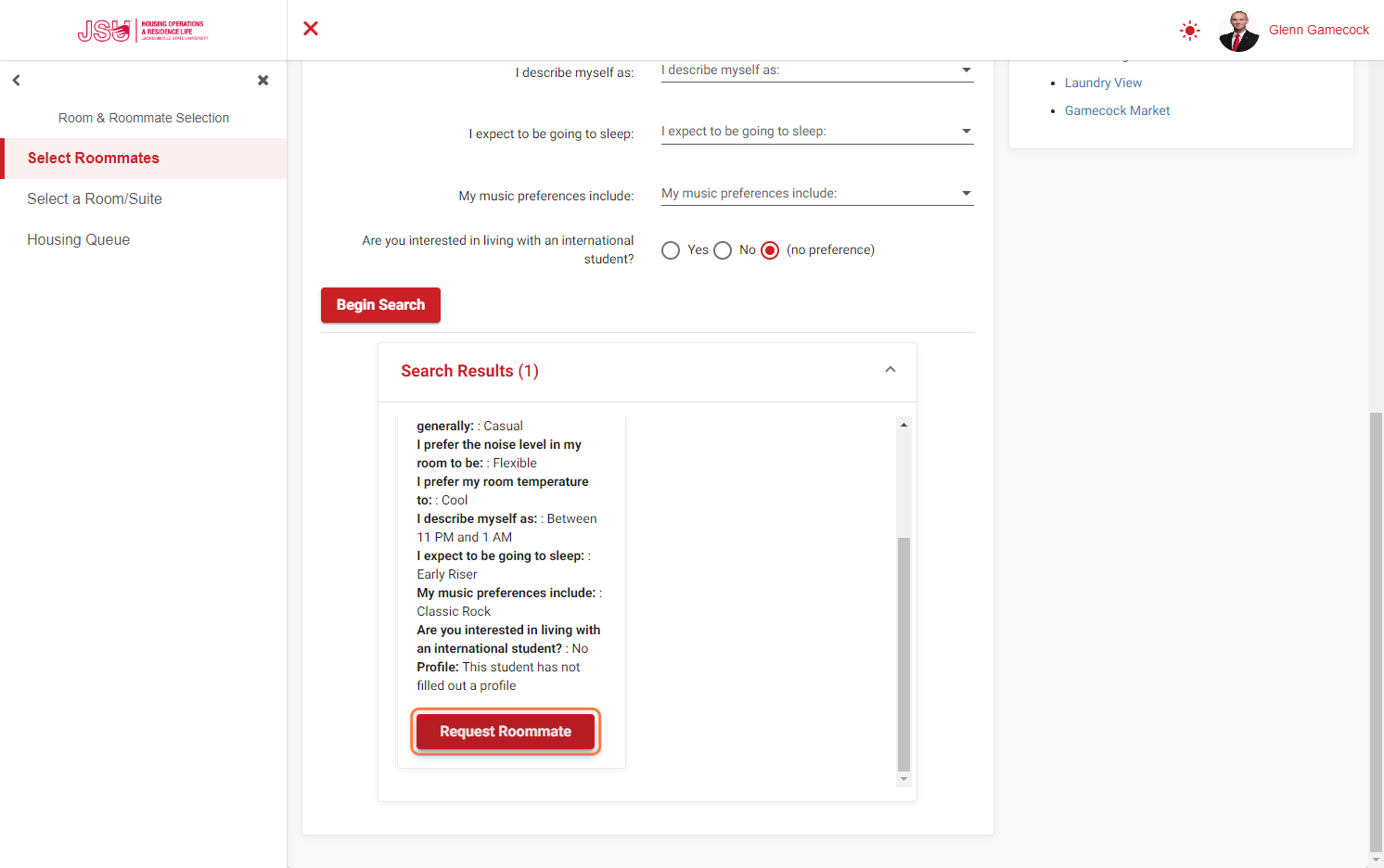Viewport: 1384px width, 868px height.
Task: Open Room & Roommate Selection heading
Action: click(x=144, y=118)
